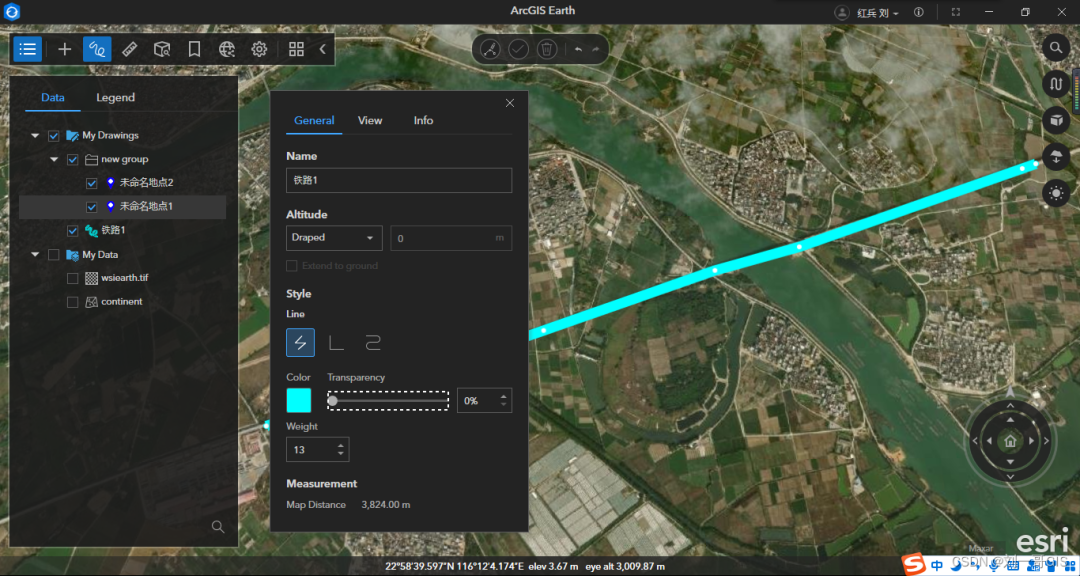The height and width of the screenshot is (576, 1080).
Task: Open the search tool on the right
Action: [x=1055, y=48]
